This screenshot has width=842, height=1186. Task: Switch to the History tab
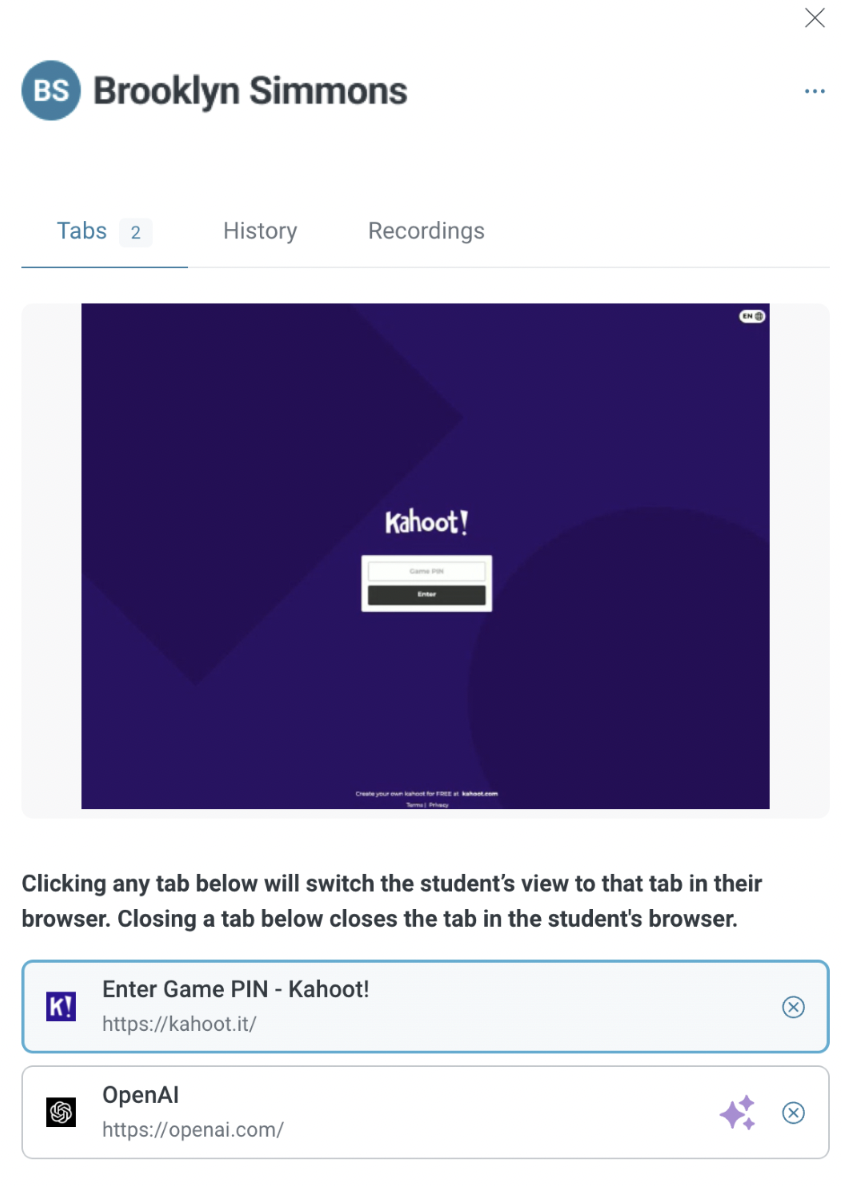pos(259,231)
